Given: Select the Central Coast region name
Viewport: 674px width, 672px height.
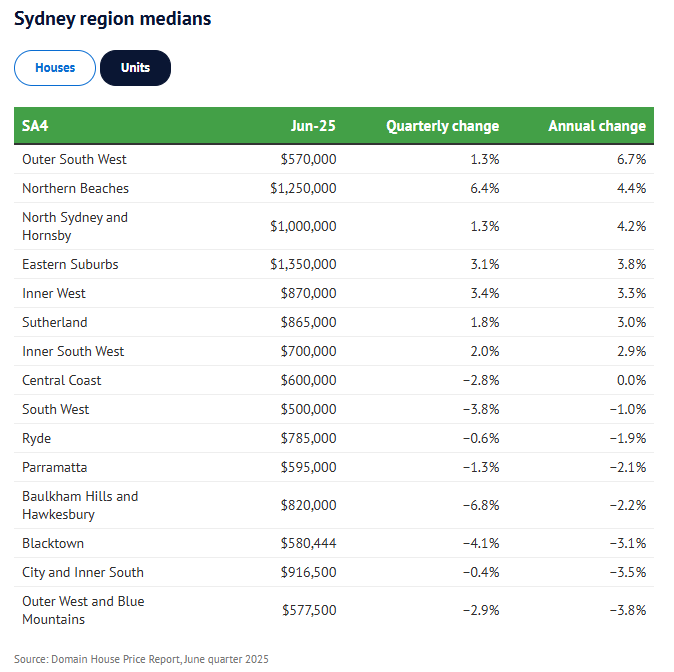Looking at the screenshot, I should 62,380.
